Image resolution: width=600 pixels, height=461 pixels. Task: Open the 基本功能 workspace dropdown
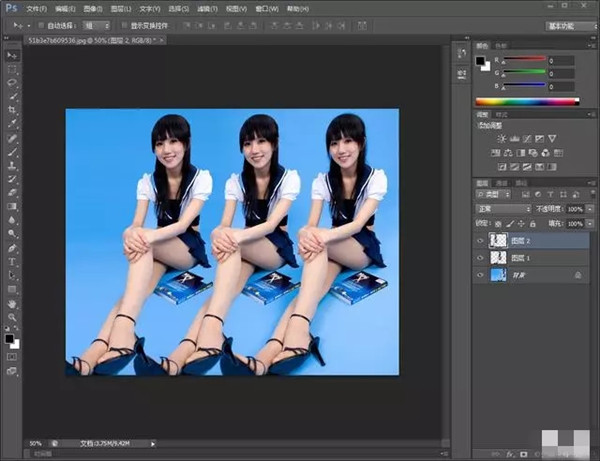point(570,25)
